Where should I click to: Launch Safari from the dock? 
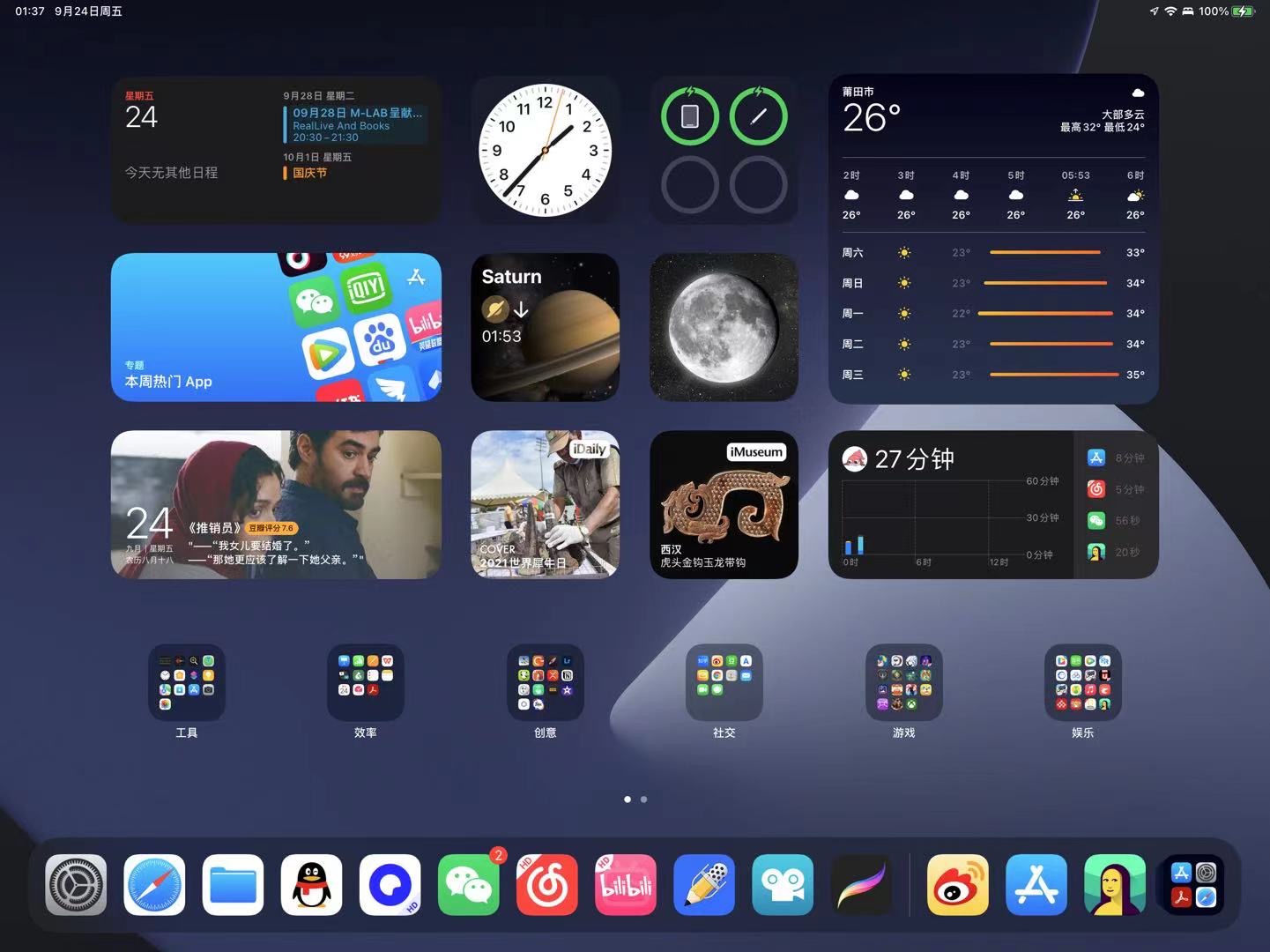(154, 885)
